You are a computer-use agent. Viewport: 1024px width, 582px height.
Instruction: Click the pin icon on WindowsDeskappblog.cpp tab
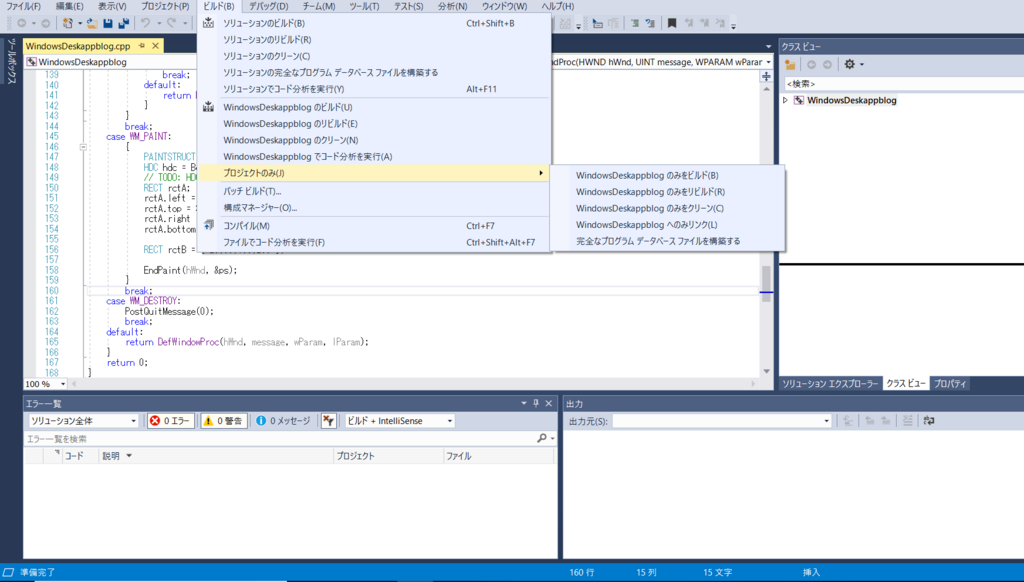pyautogui.click(x=142, y=46)
